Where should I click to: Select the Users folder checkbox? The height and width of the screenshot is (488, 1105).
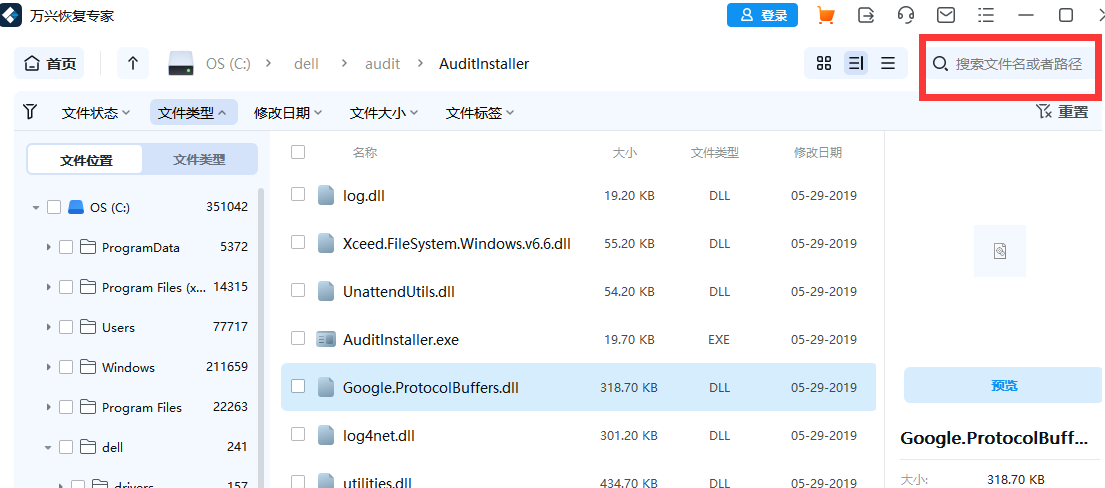(x=66, y=327)
